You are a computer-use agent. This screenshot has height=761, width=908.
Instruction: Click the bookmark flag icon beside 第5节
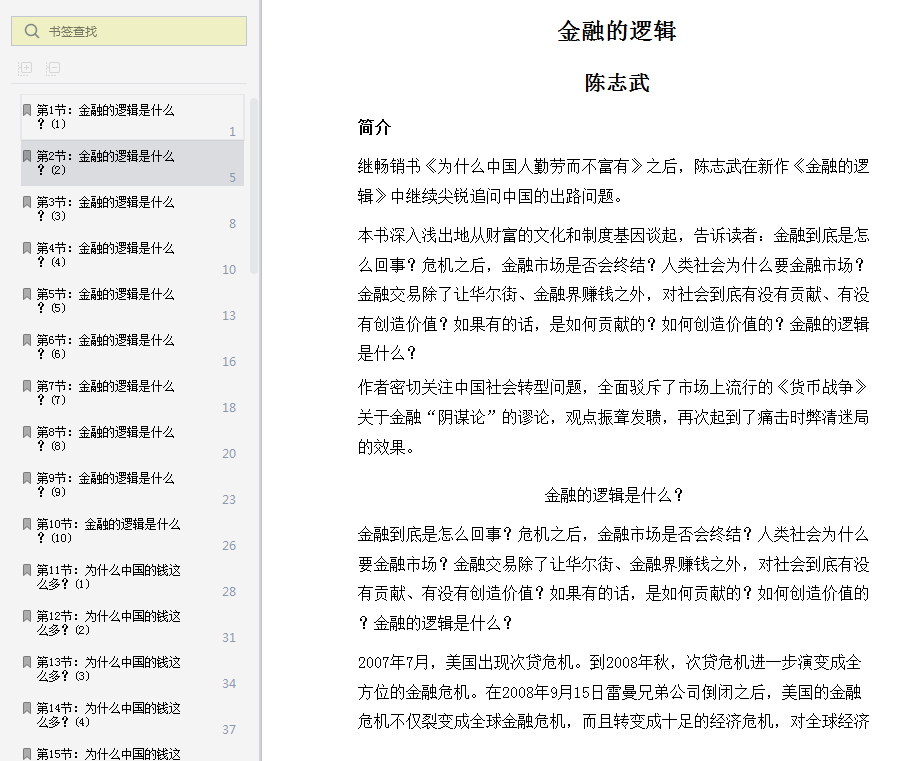(27, 294)
